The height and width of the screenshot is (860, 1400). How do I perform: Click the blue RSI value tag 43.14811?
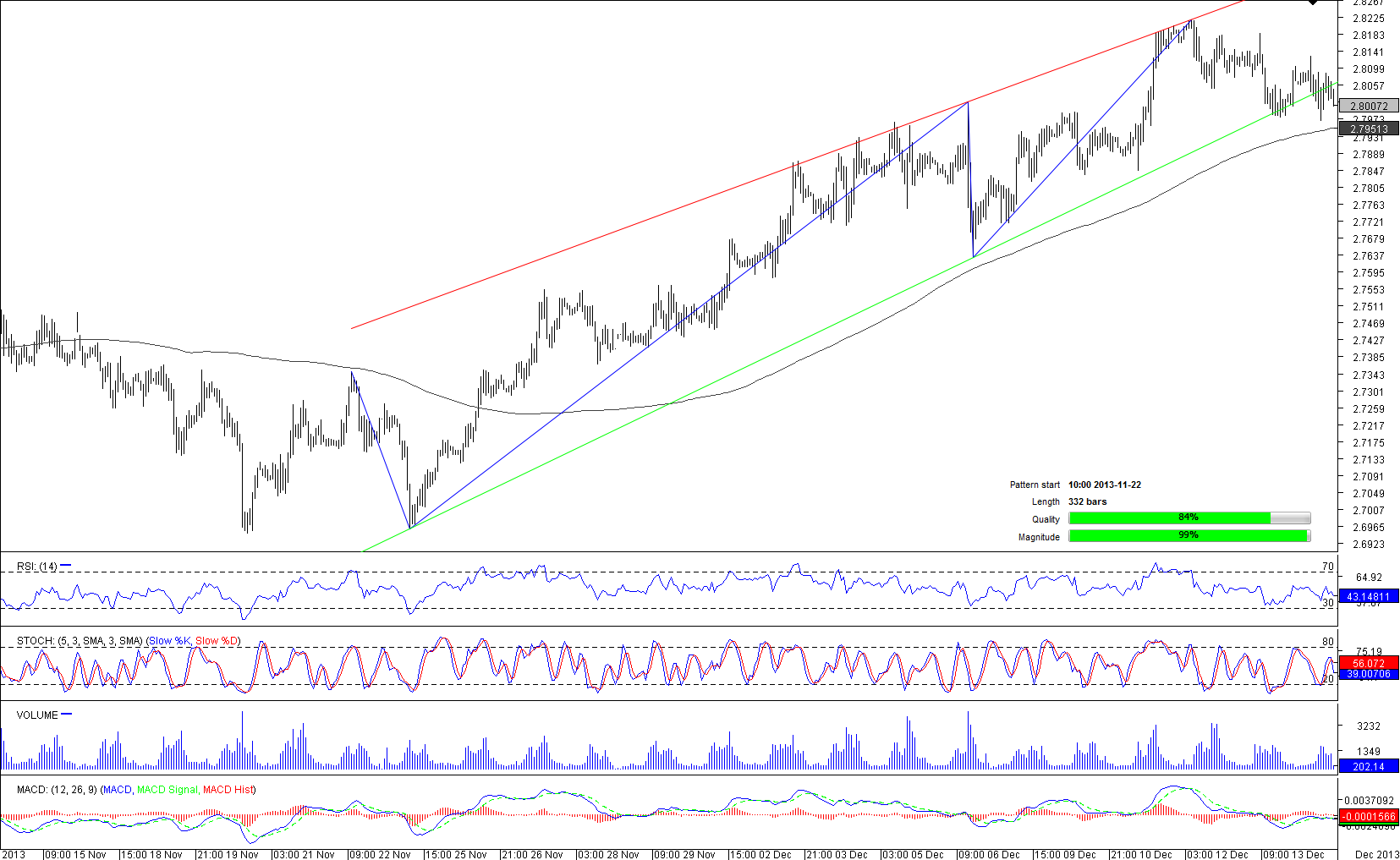coord(1368,596)
